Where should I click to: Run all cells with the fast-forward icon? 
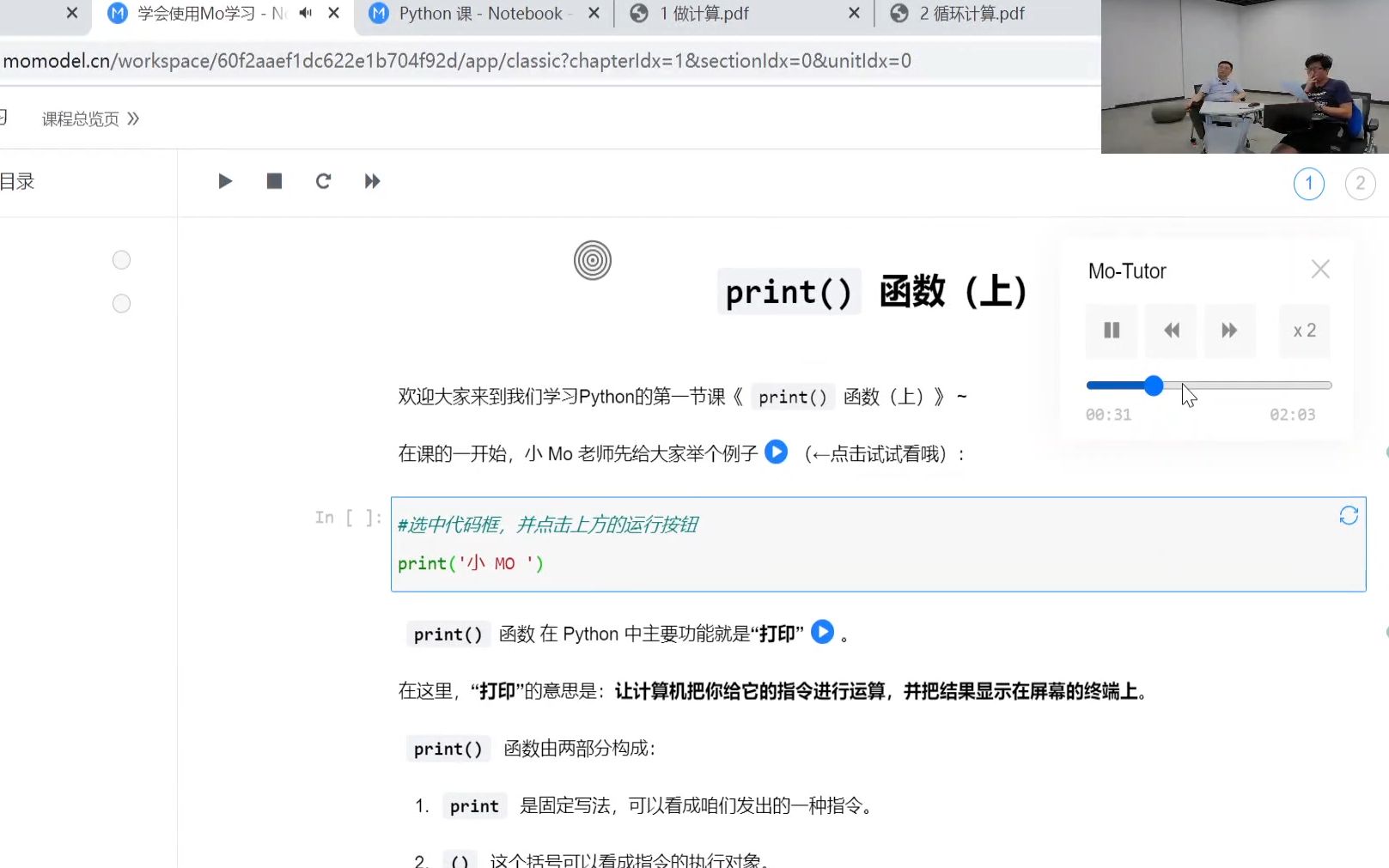point(372,181)
